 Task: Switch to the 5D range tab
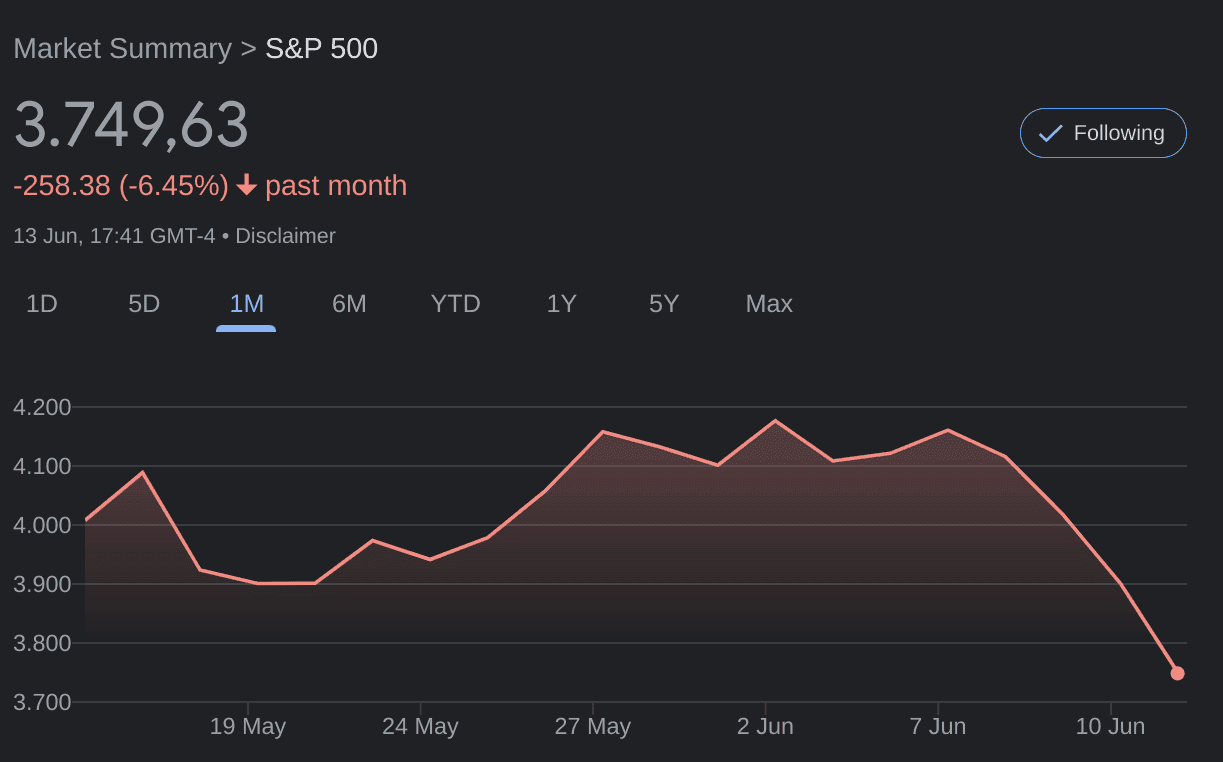pyautogui.click(x=144, y=304)
